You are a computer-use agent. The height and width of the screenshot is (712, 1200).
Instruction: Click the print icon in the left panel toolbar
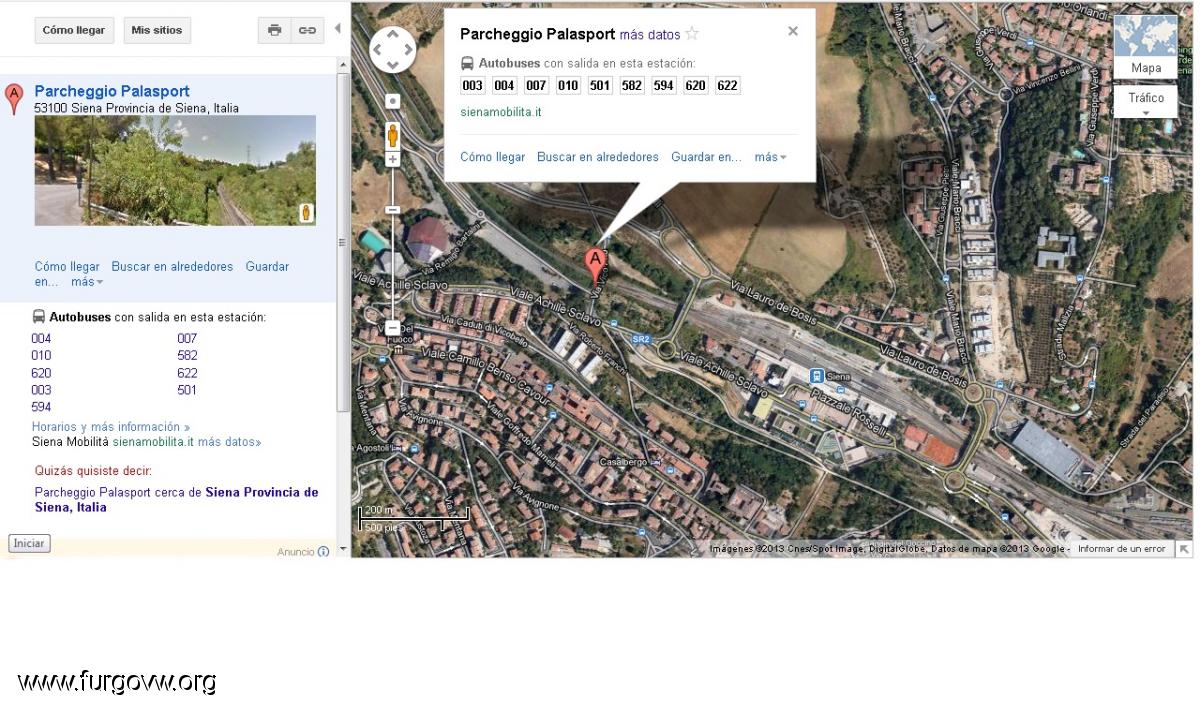tap(275, 30)
